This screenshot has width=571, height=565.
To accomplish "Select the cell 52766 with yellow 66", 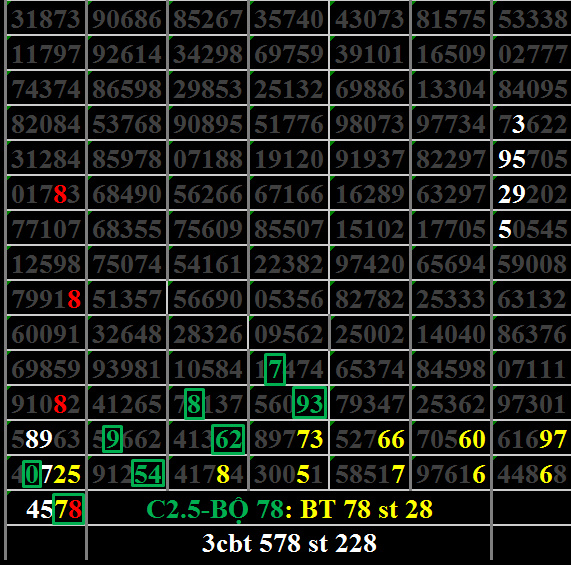I will (x=370, y=439).
